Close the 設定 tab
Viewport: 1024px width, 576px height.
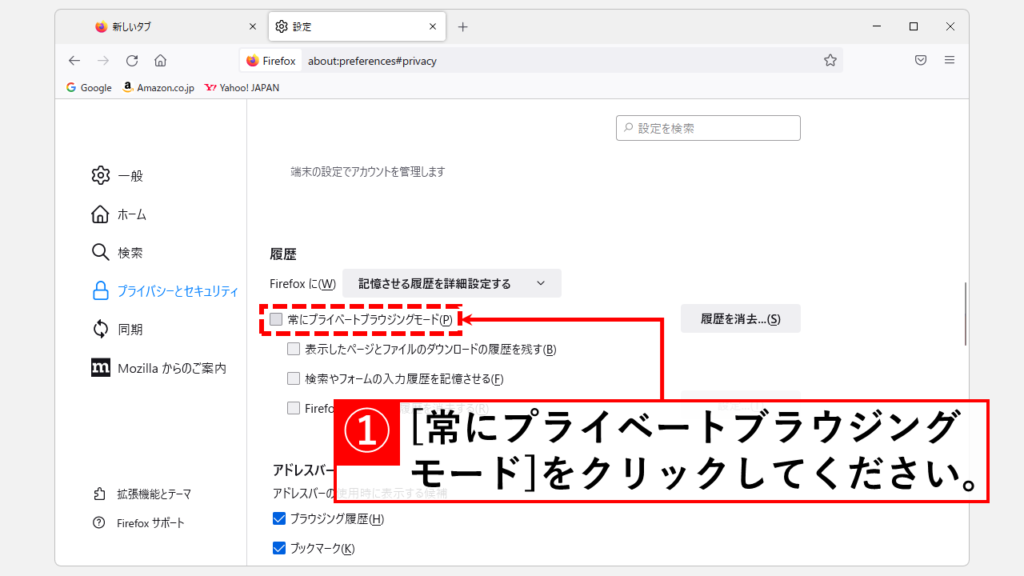433,27
